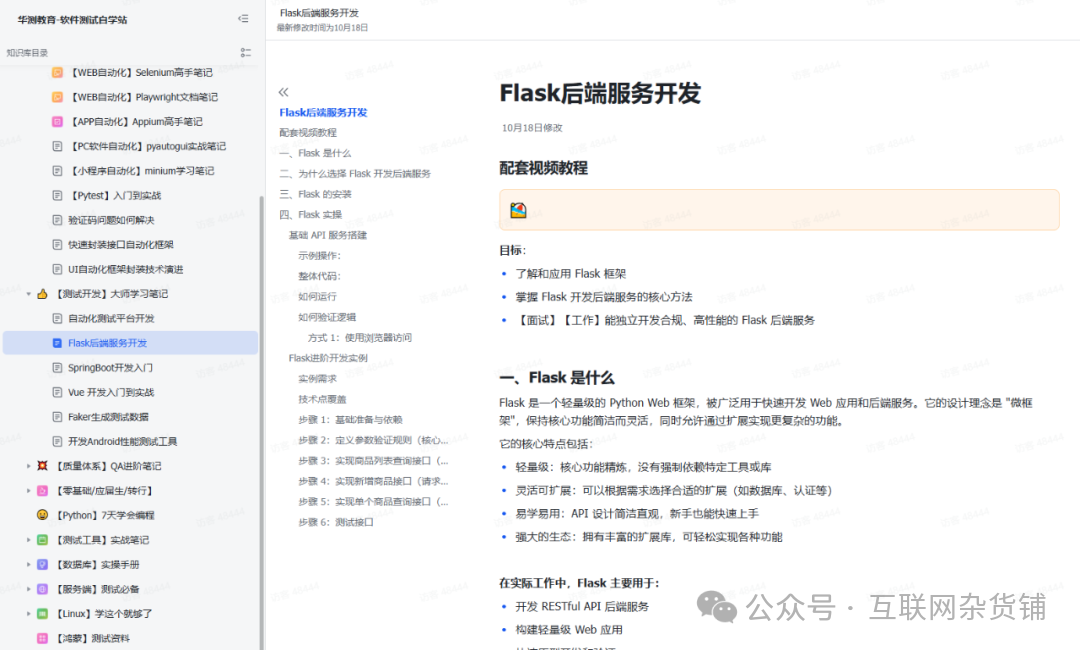Click the blue icon beside Flask后端服务开发 in sidebar

[57, 343]
